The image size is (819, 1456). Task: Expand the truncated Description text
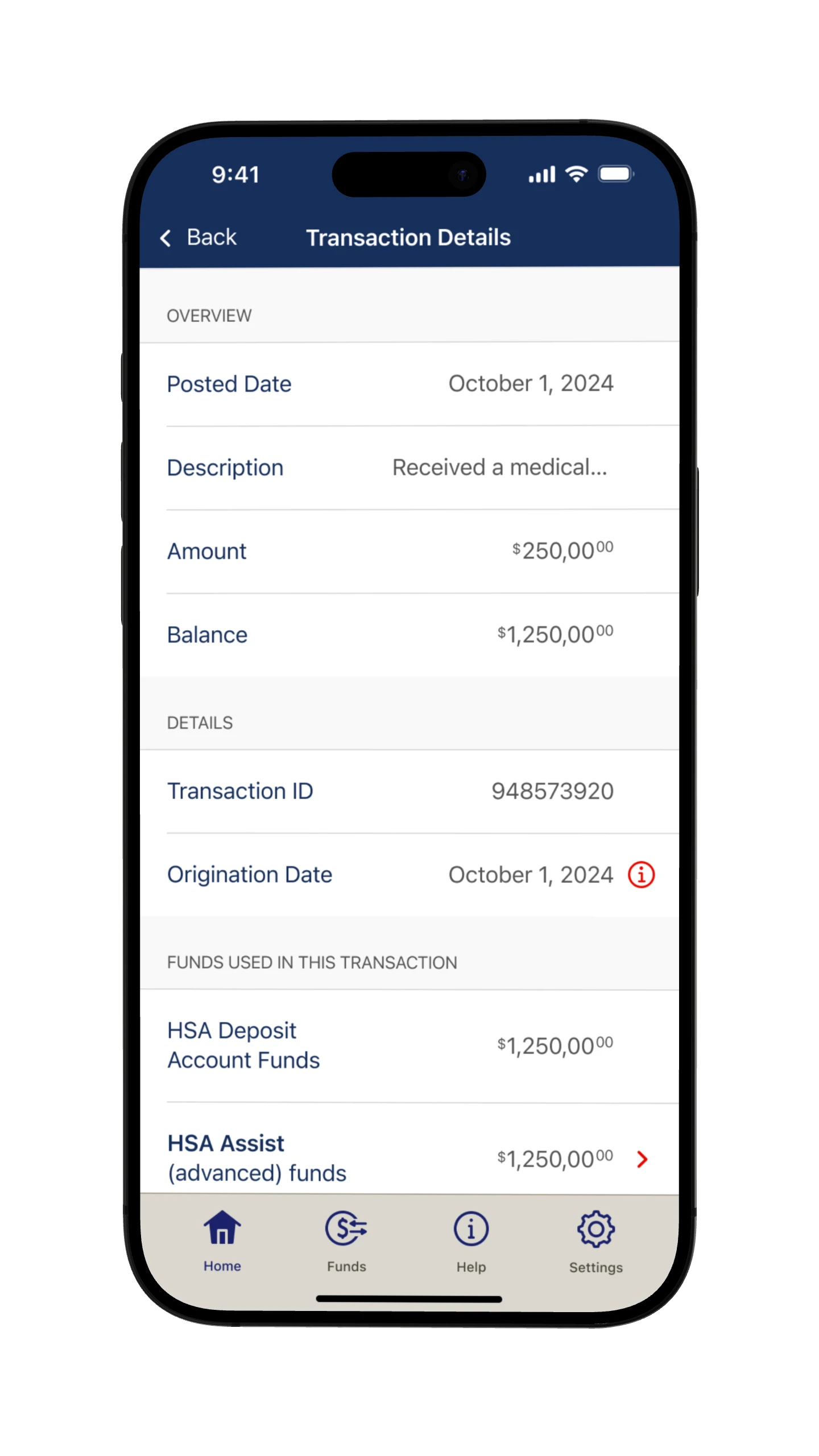point(499,468)
